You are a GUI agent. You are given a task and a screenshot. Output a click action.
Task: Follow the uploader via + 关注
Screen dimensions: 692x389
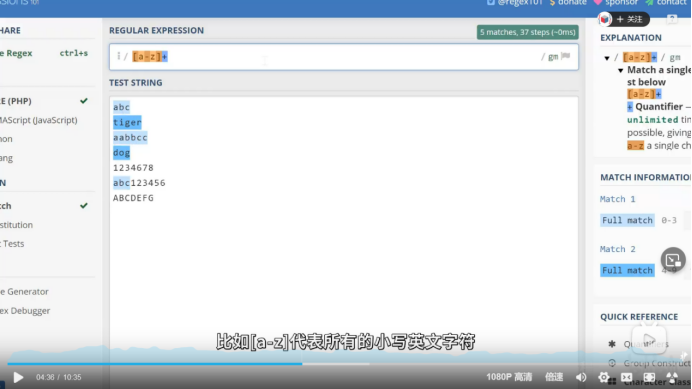(x=630, y=19)
